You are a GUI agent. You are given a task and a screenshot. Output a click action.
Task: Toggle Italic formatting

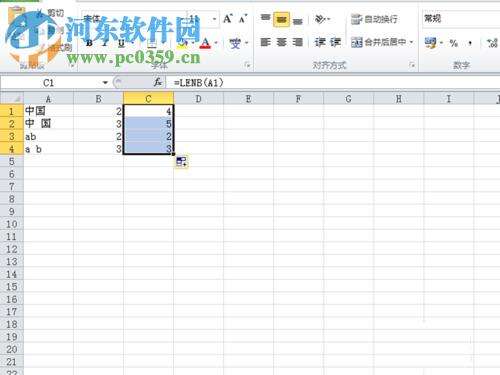tap(105, 43)
